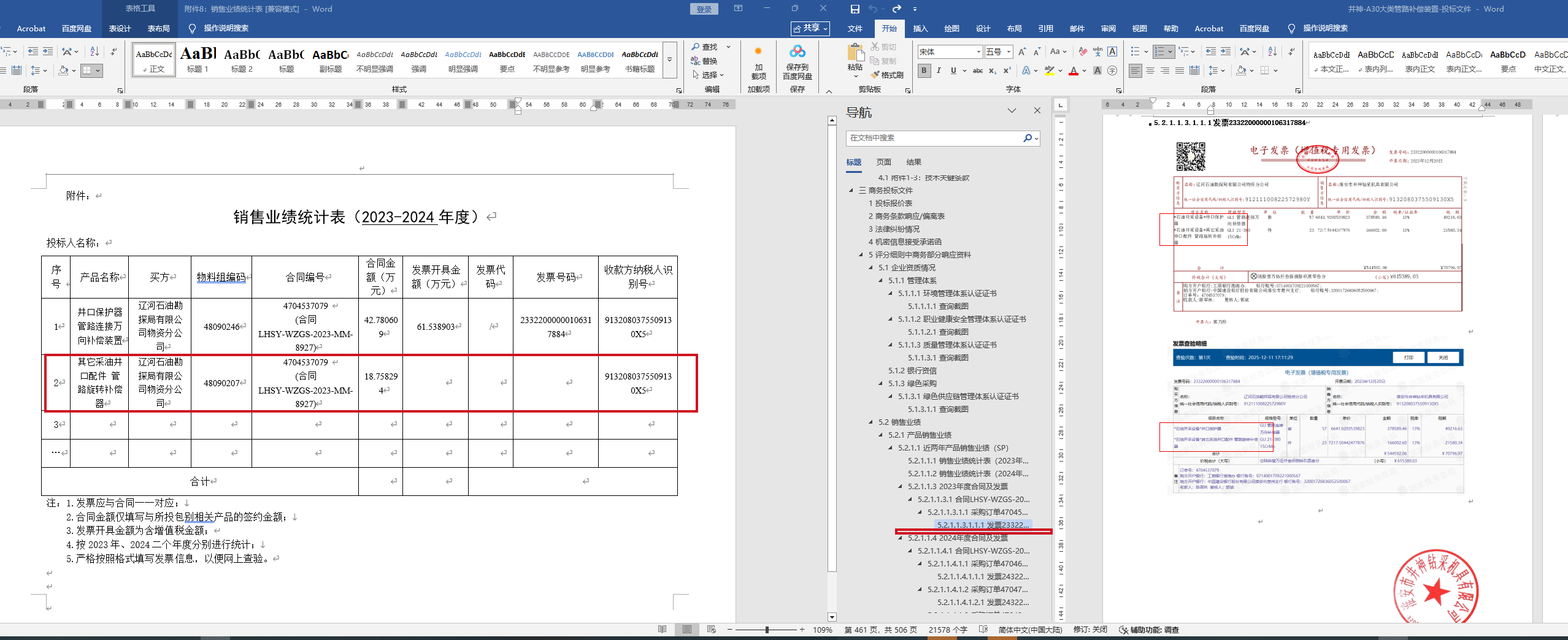Expand the styles gallery in the left window
The width and height of the screenshot is (1568, 640).
point(670,60)
